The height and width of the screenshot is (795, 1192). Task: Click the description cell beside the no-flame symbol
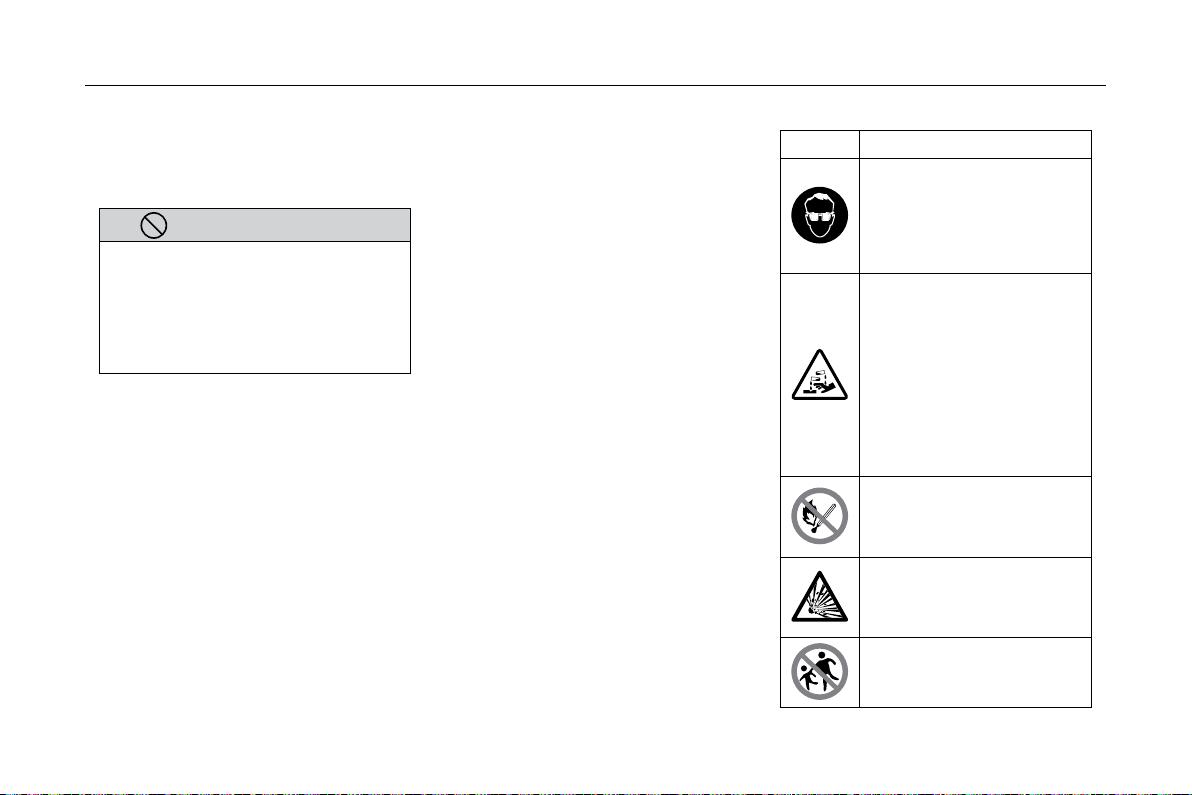pos(975,517)
